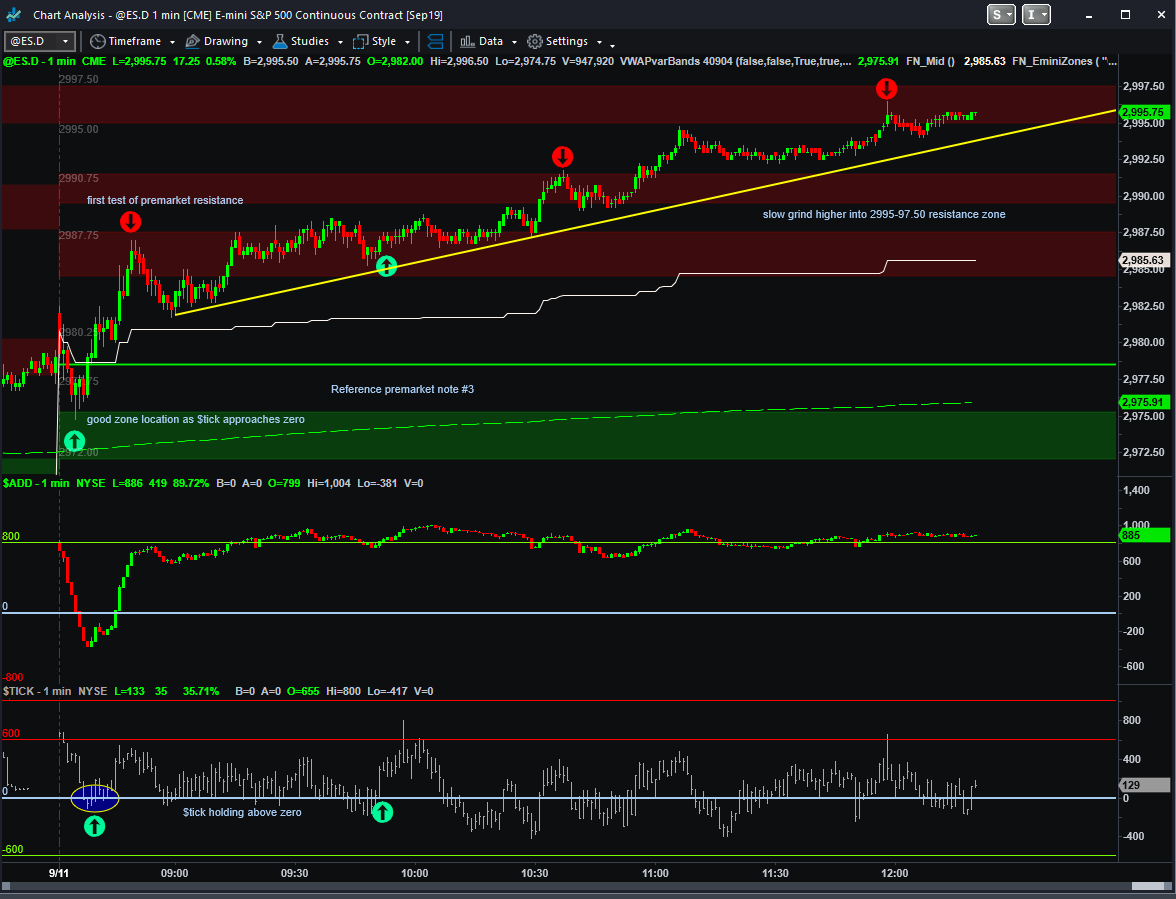Click the 2,995.75 last price axis label
This screenshot has width=1176, height=899.
1143,112
